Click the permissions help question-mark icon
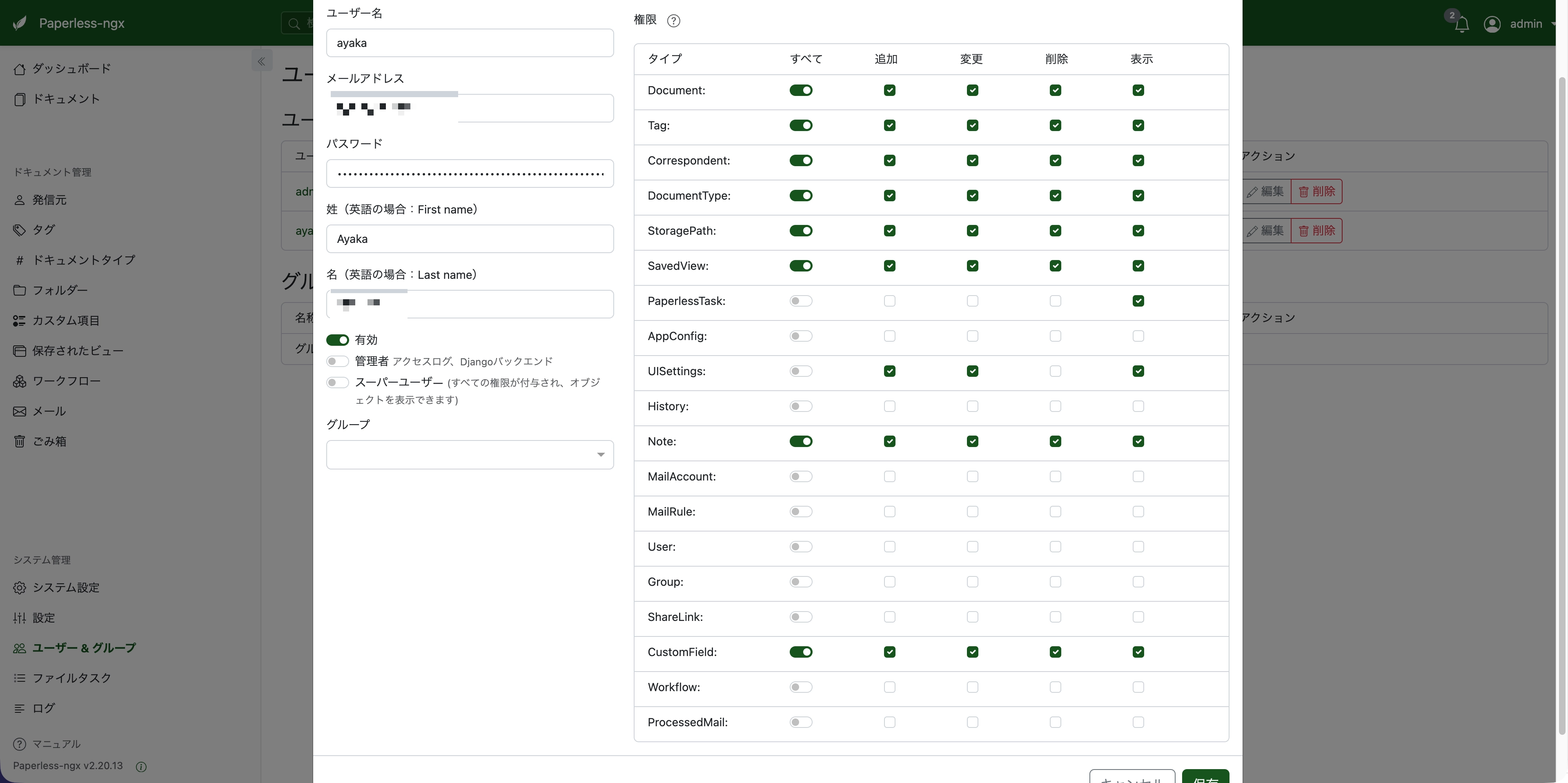 point(673,21)
